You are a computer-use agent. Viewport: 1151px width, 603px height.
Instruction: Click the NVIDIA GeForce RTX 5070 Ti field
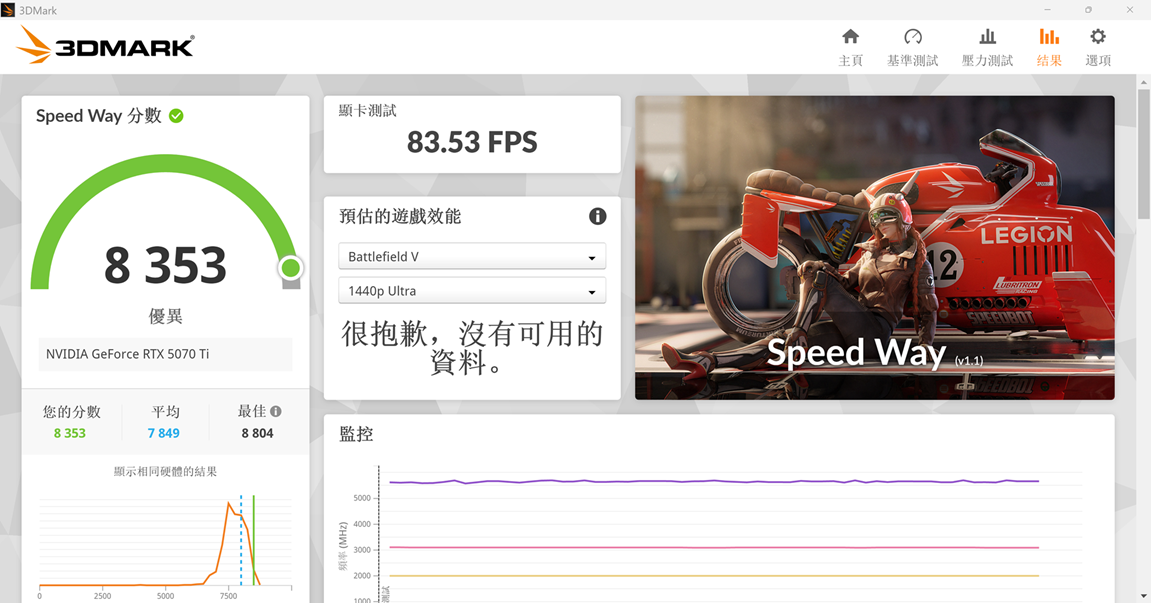[x=165, y=354]
